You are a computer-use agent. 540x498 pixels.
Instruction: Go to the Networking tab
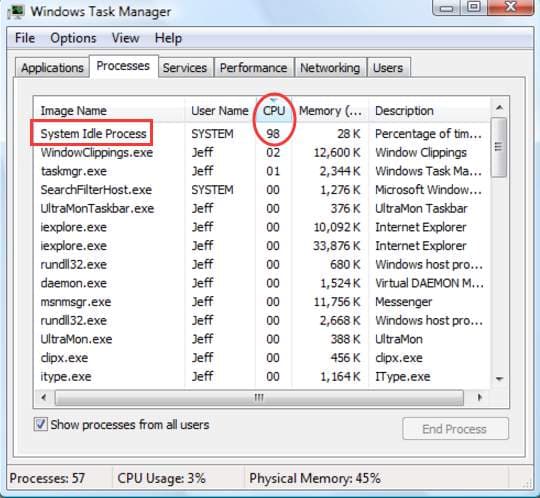point(330,68)
